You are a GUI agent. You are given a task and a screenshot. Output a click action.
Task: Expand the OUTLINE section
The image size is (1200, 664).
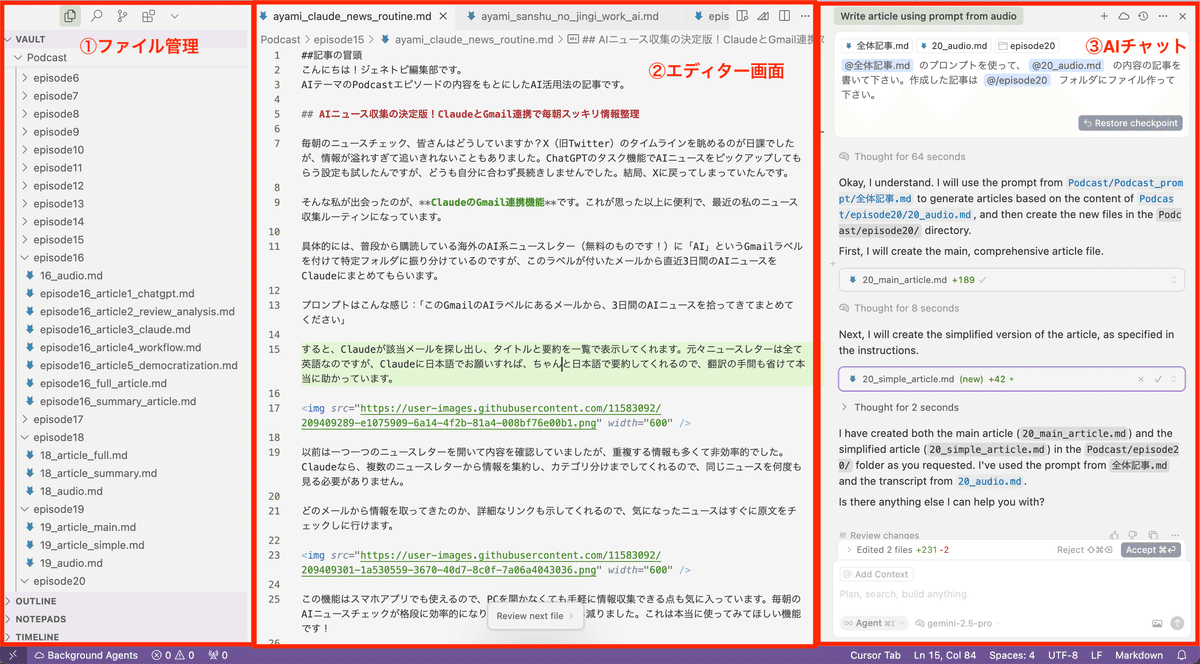coord(36,601)
